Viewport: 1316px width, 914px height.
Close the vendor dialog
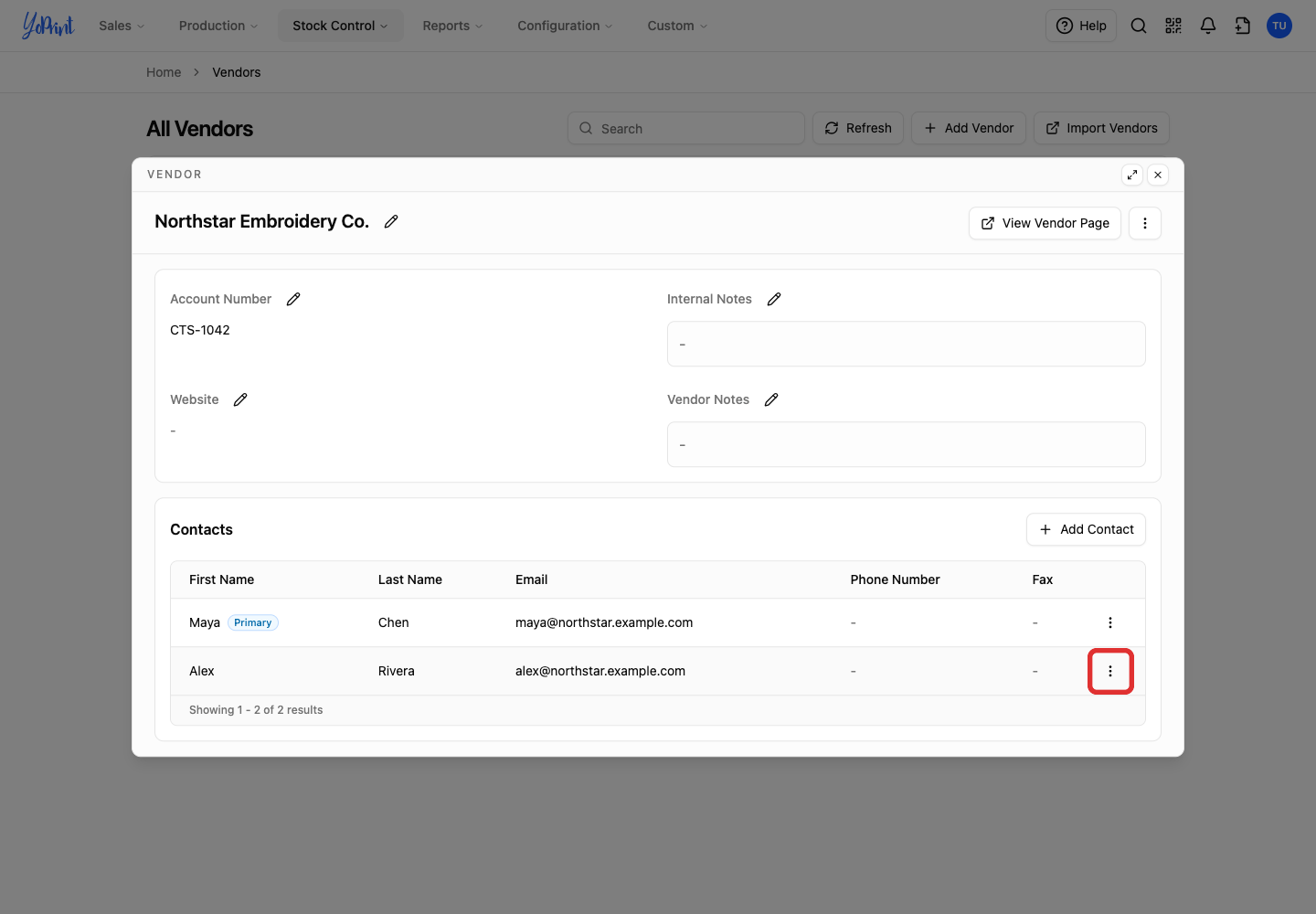coord(1158,175)
